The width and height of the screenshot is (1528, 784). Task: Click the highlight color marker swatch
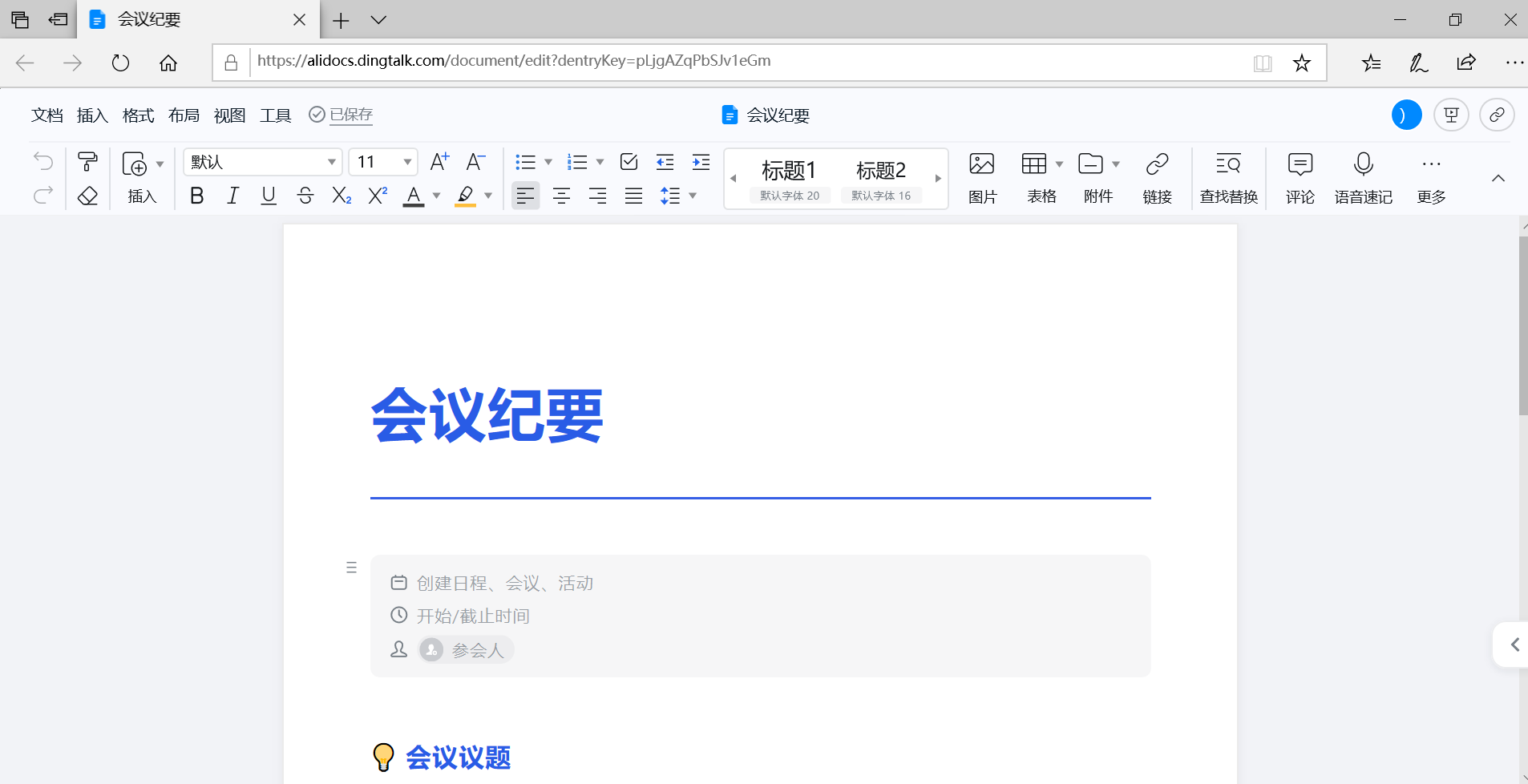tap(465, 196)
